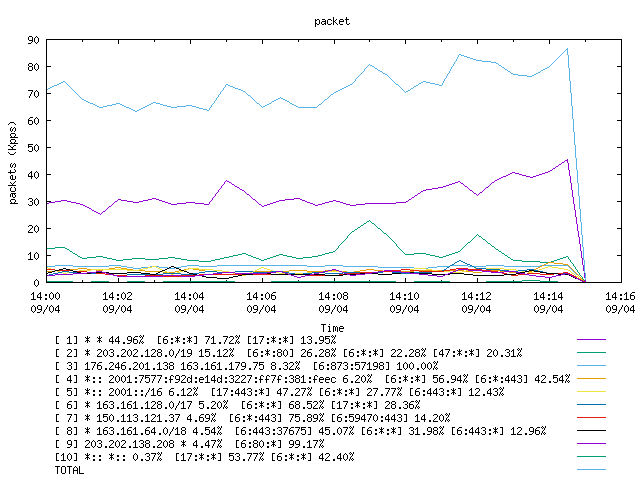Click the y-axis value 60
This screenshot has width=640, height=480.
click(x=33, y=121)
